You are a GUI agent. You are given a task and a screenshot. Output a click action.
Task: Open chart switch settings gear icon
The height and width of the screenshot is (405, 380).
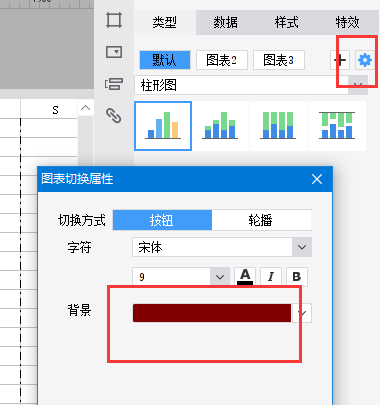point(364,60)
